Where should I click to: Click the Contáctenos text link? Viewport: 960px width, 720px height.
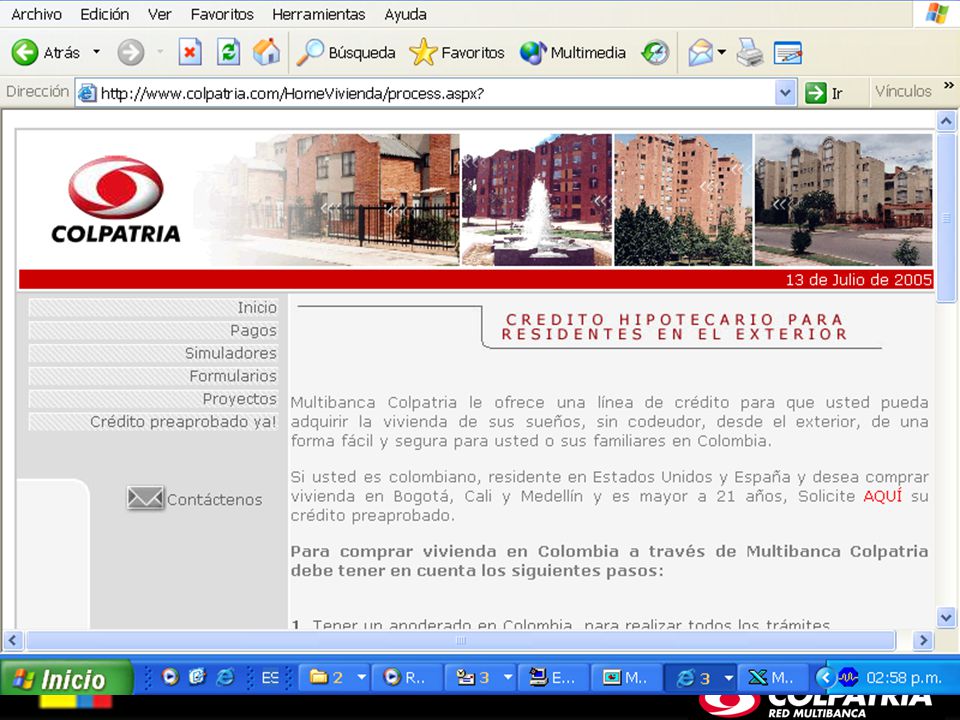pos(214,500)
